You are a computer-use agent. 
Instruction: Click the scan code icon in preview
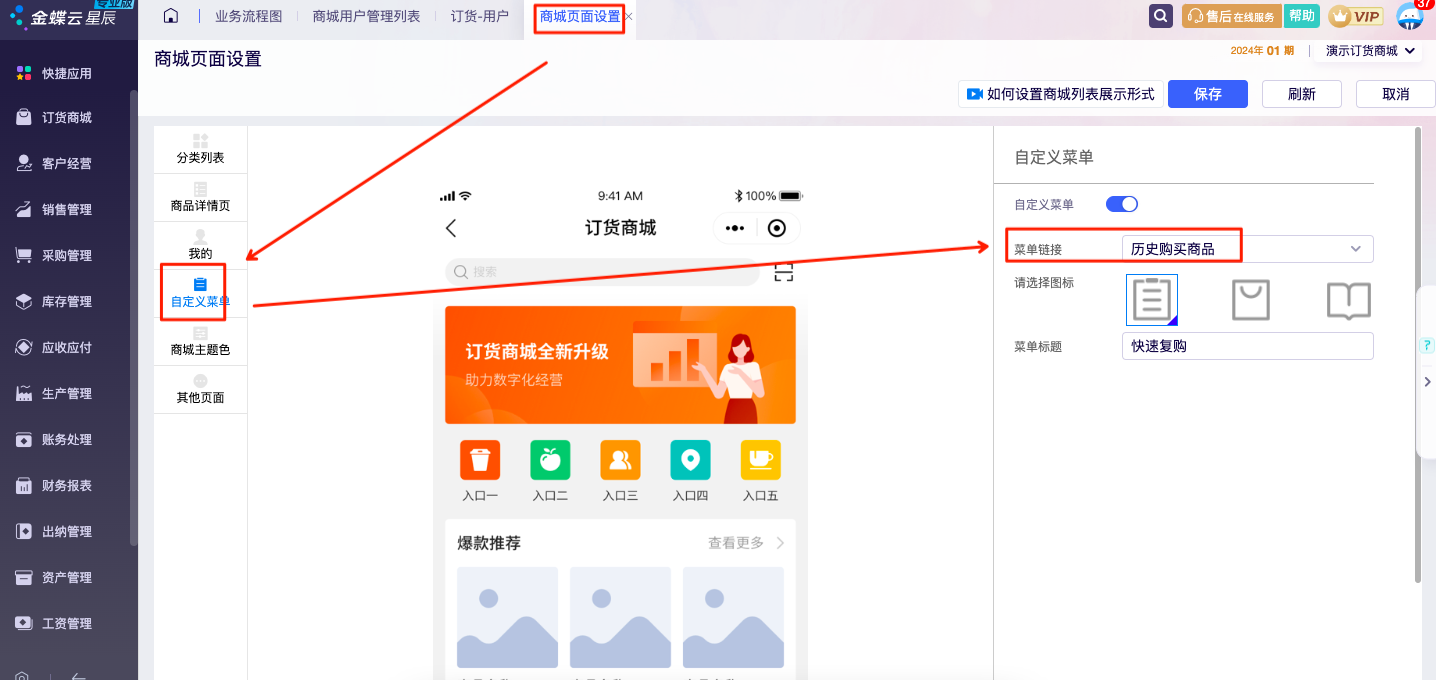coord(784,272)
